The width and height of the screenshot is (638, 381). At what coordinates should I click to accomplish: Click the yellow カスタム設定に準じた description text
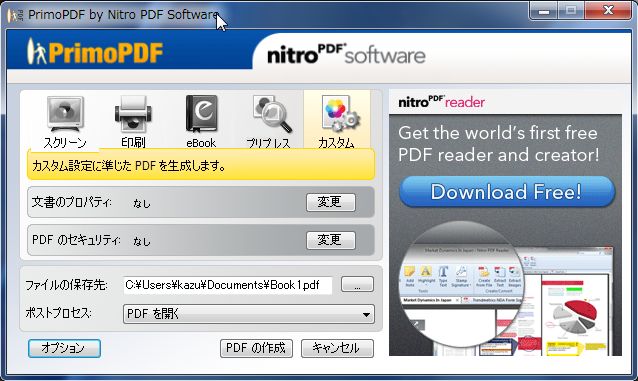(129, 166)
